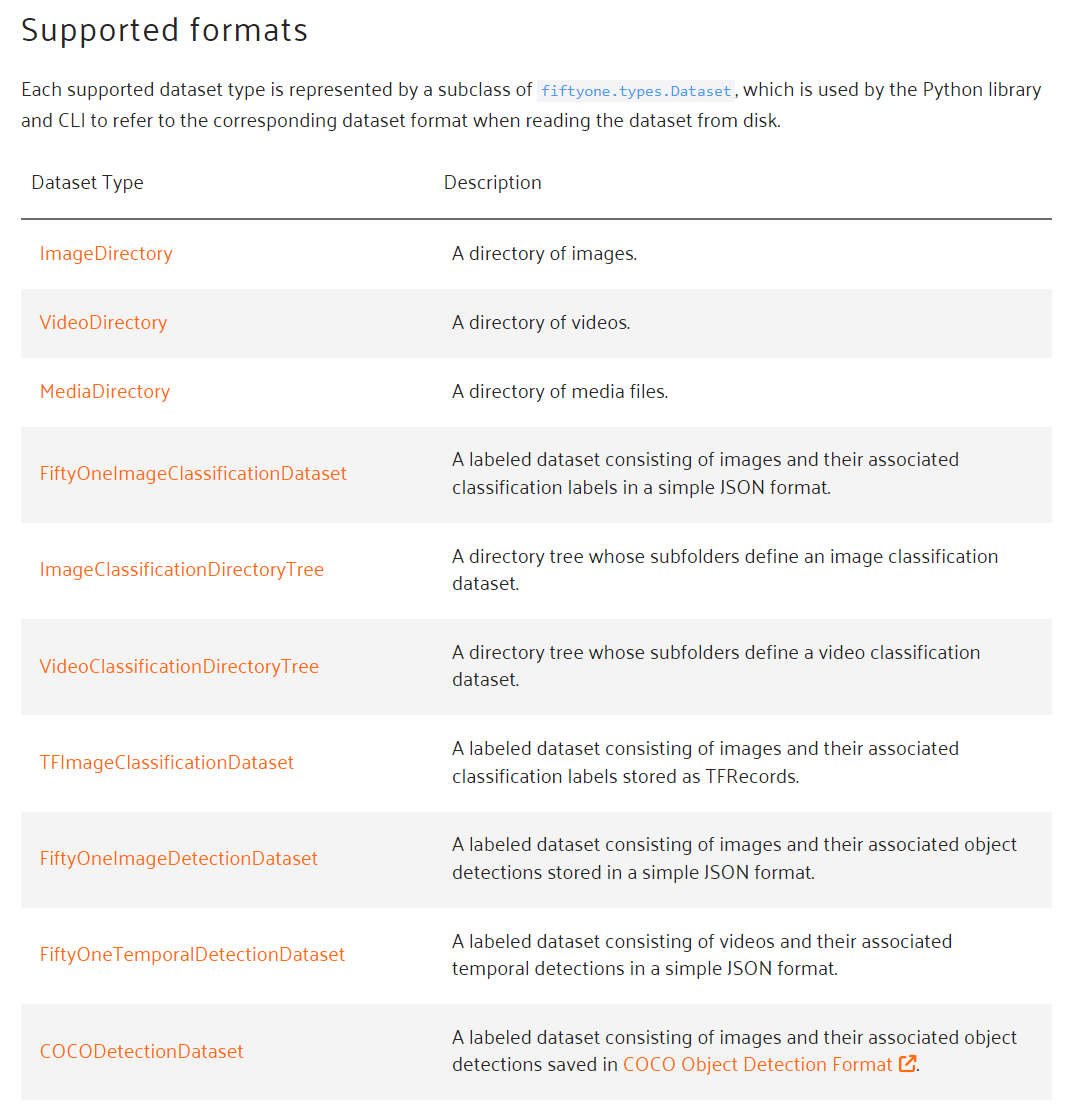The height and width of the screenshot is (1111, 1065).
Task: Click the 'A directory of images.' description
Action: 544,254
